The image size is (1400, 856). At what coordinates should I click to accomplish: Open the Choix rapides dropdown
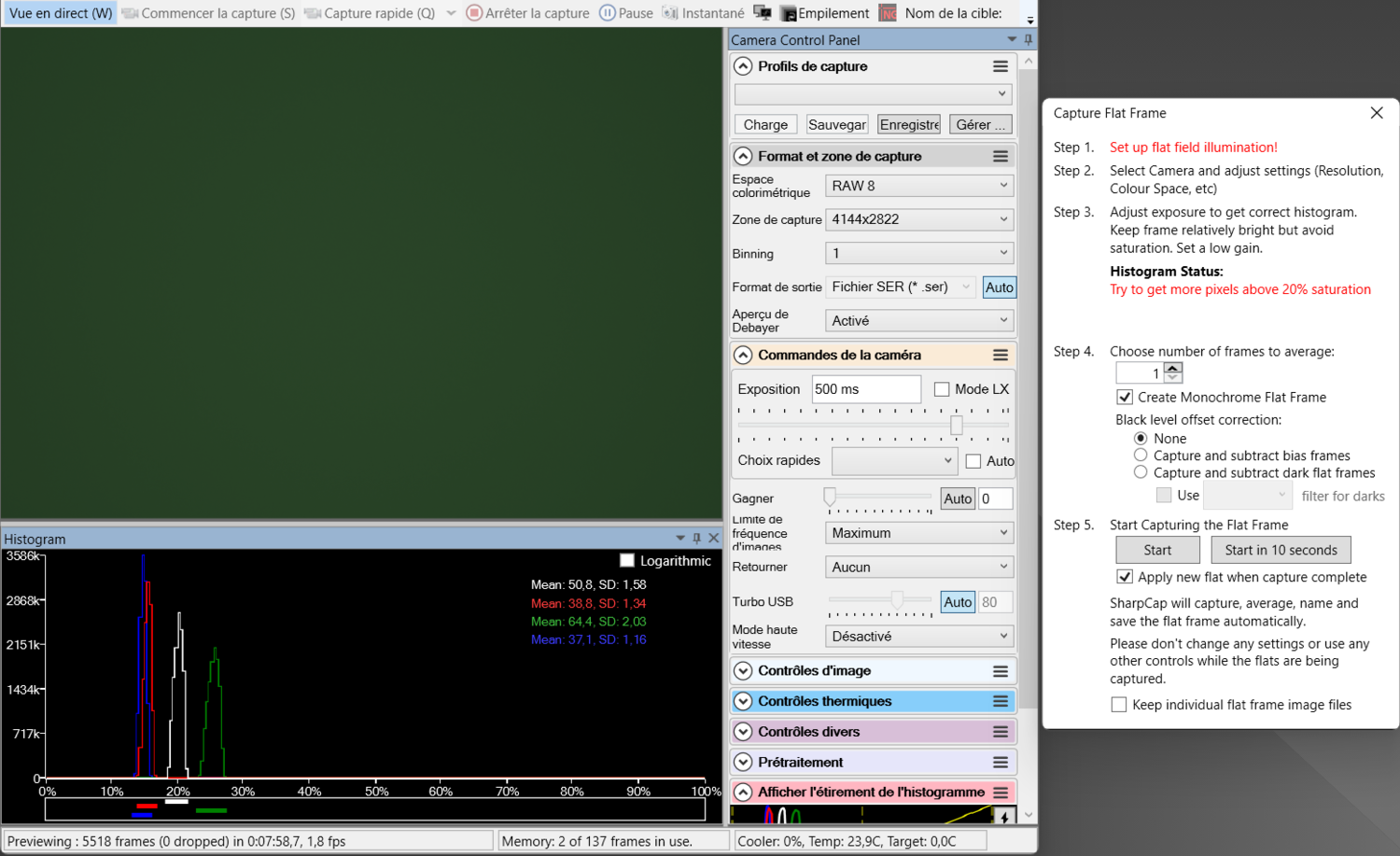894,460
